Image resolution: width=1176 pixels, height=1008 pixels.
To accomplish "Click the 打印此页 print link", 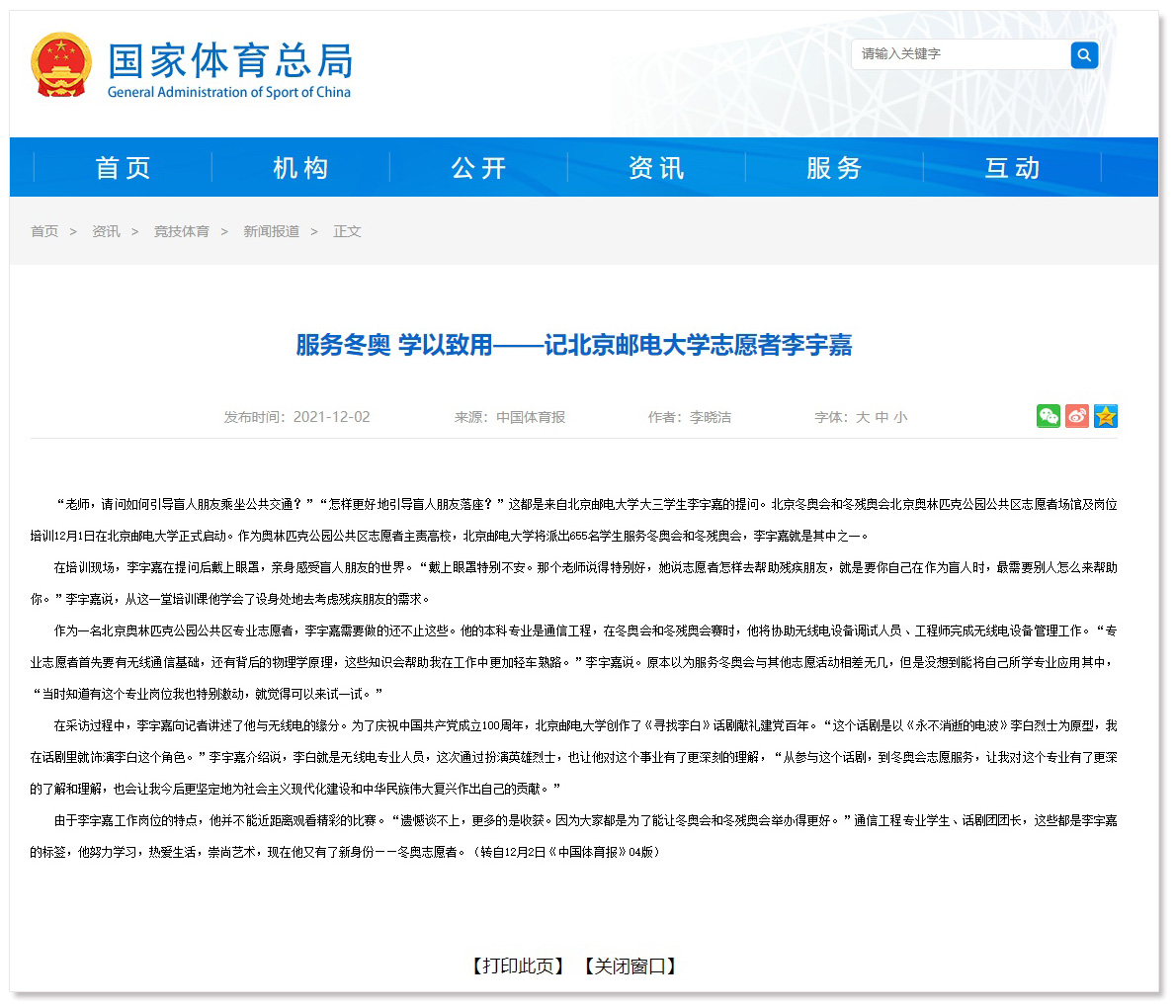I will [x=518, y=966].
